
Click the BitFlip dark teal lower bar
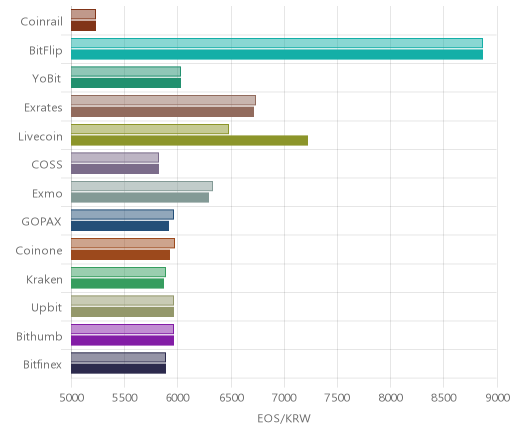click(277, 55)
